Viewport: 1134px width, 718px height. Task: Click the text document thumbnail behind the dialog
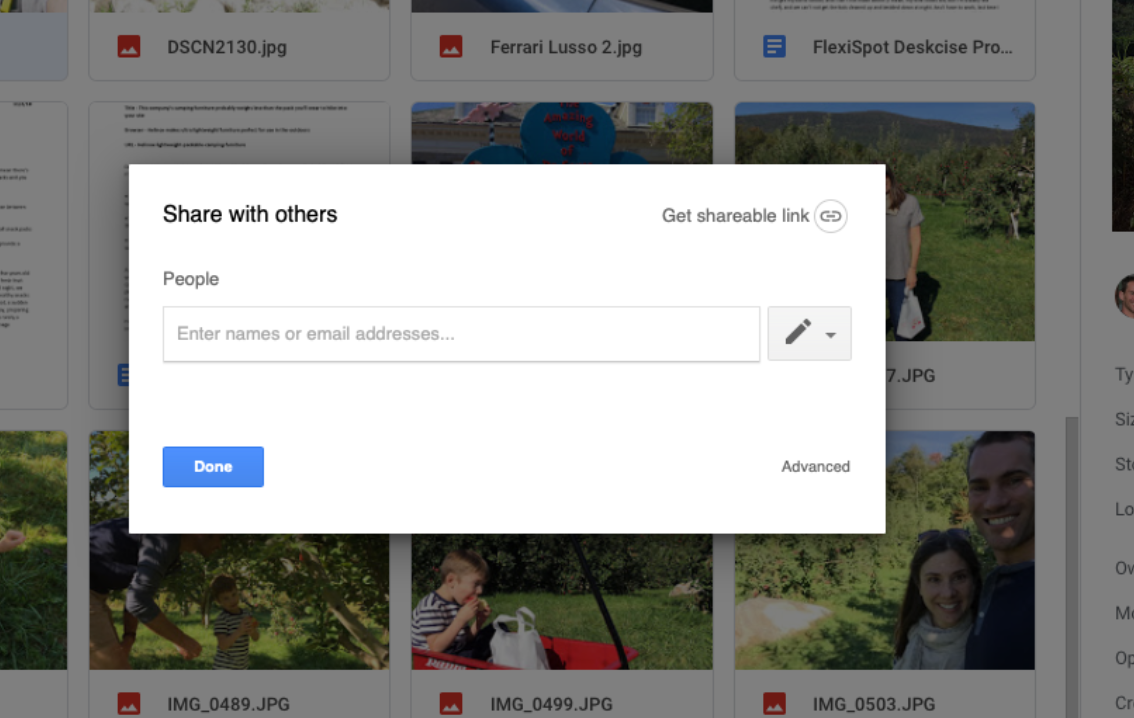(239, 133)
